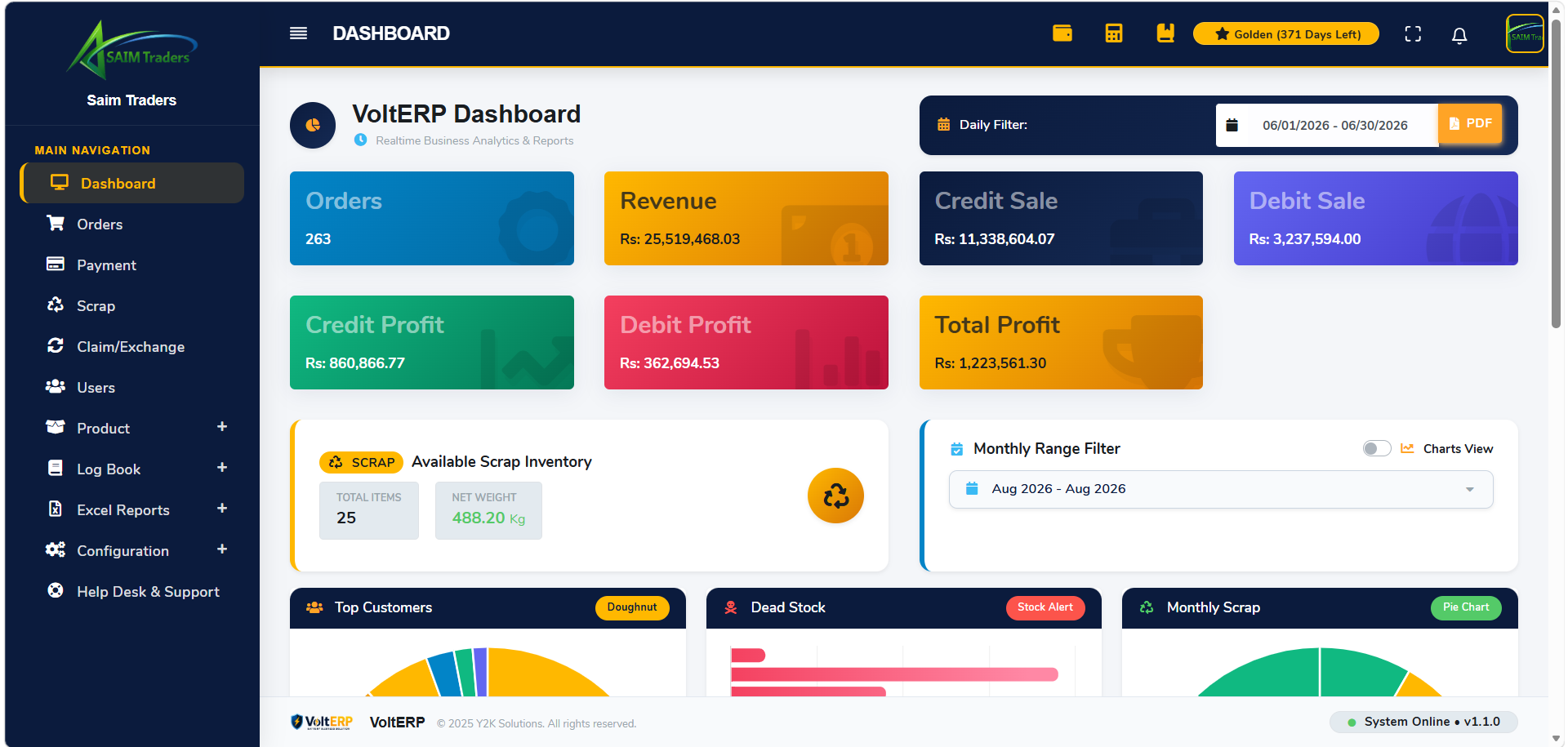Click the VoltERP footer logo

tap(322, 723)
